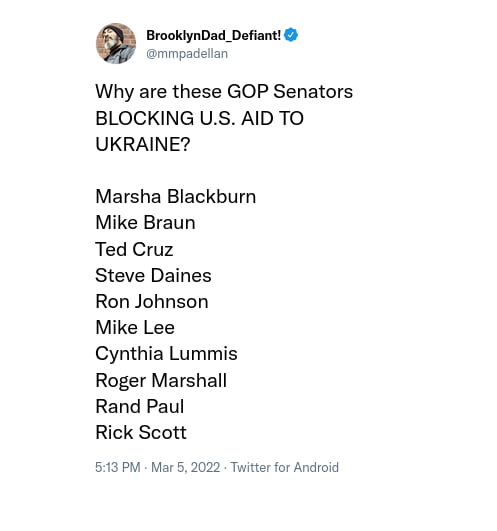The width and height of the screenshot is (497, 531).
Task: Click the name Ted Cruz
Action: [x=134, y=249]
